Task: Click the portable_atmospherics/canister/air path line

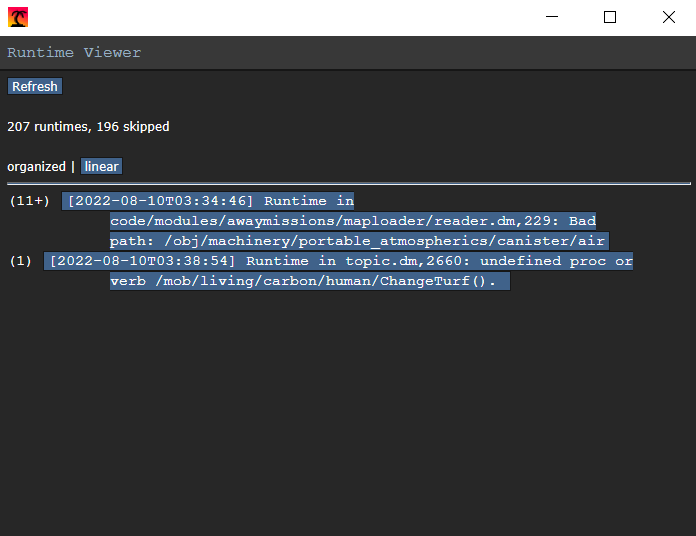Action: click(358, 241)
